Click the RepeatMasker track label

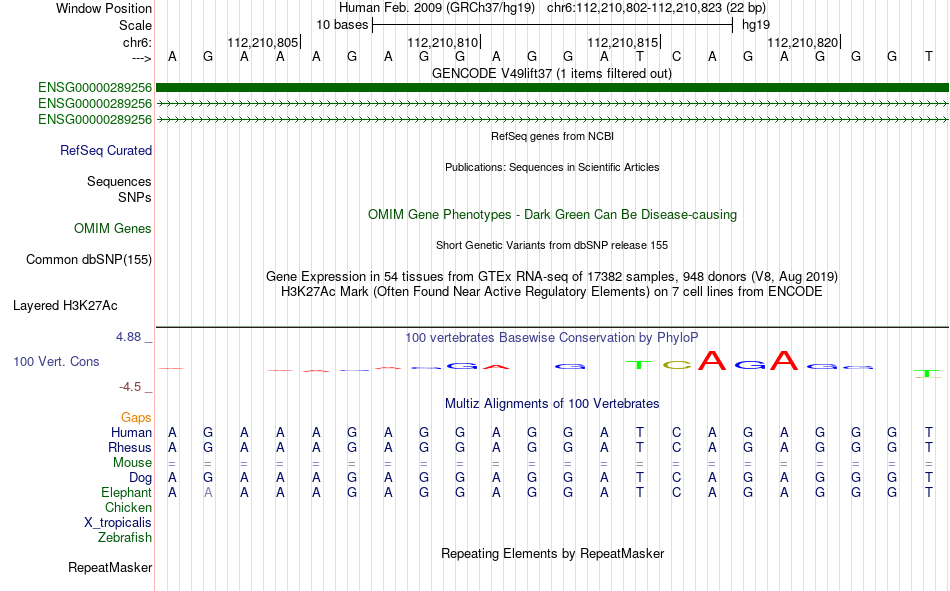click(110, 567)
